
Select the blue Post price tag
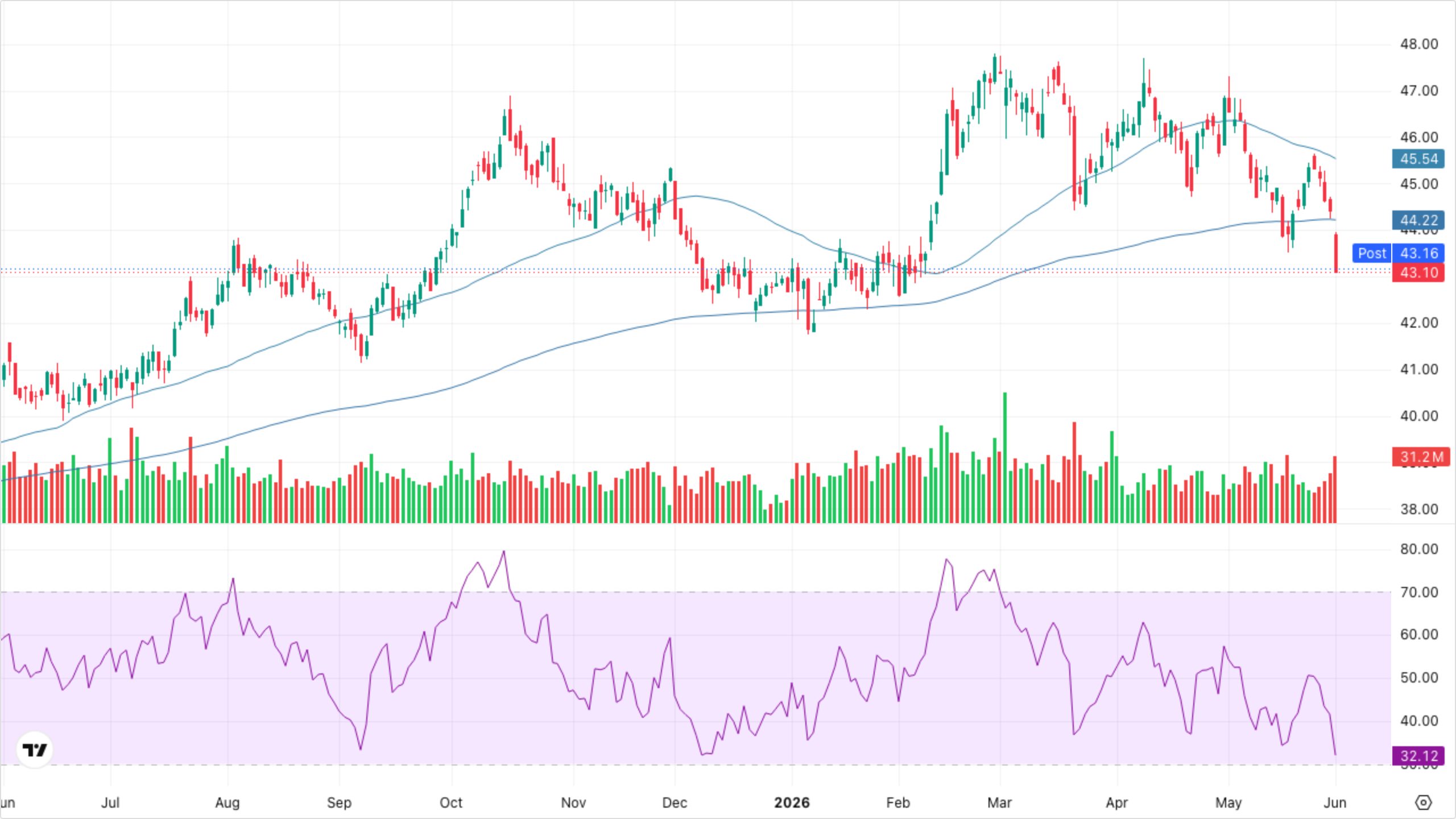(1372, 253)
